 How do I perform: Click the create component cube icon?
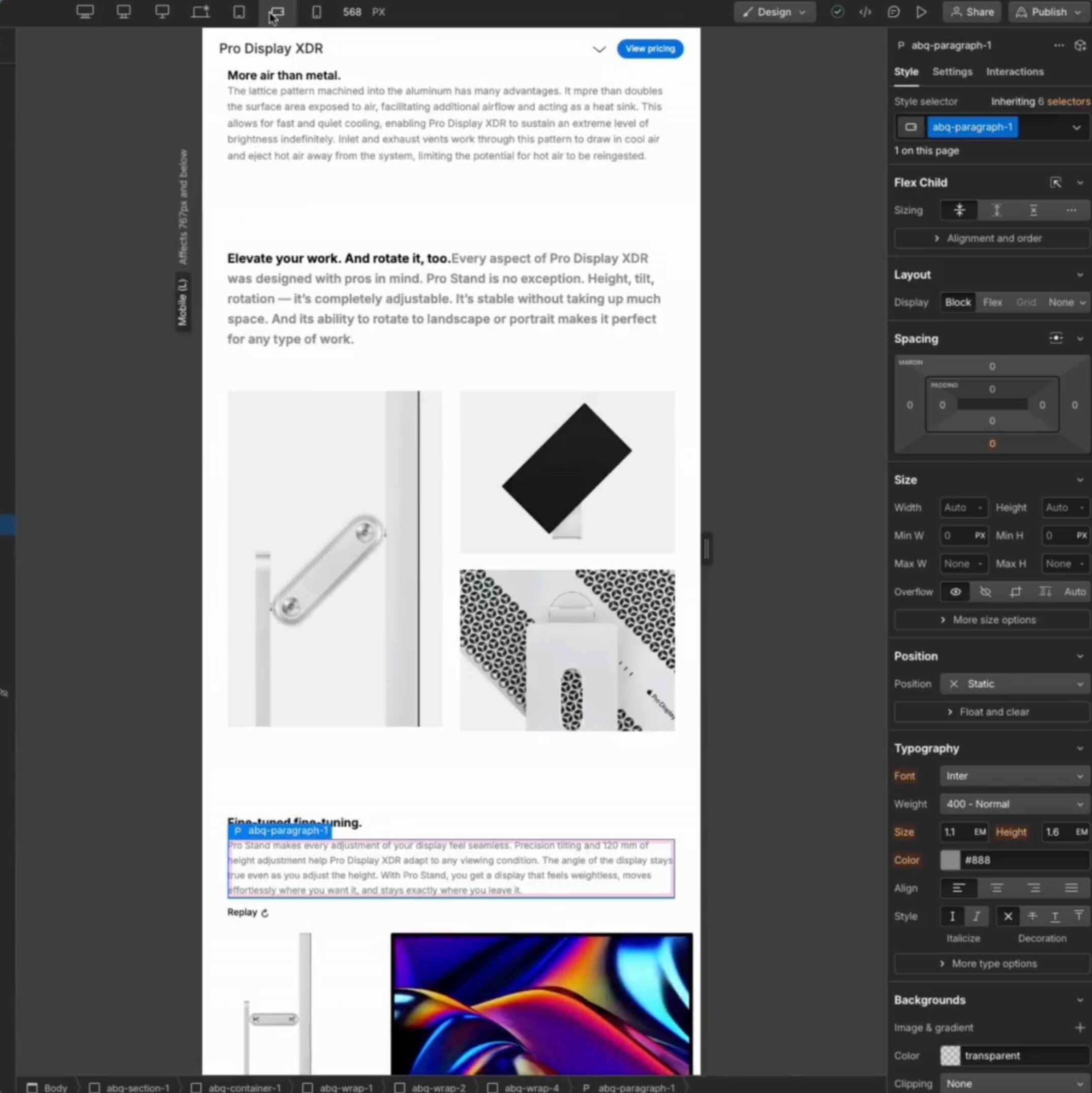click(x=1080, y=45)
